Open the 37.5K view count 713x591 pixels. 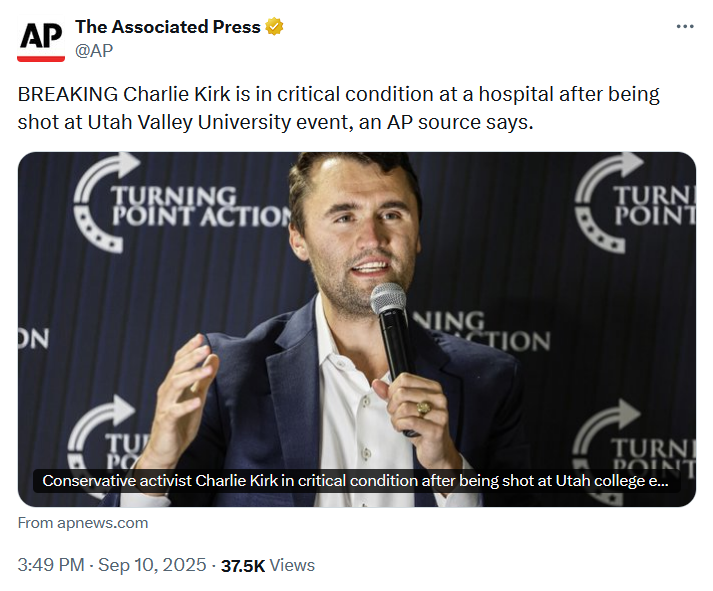click(x=243, y=565)
